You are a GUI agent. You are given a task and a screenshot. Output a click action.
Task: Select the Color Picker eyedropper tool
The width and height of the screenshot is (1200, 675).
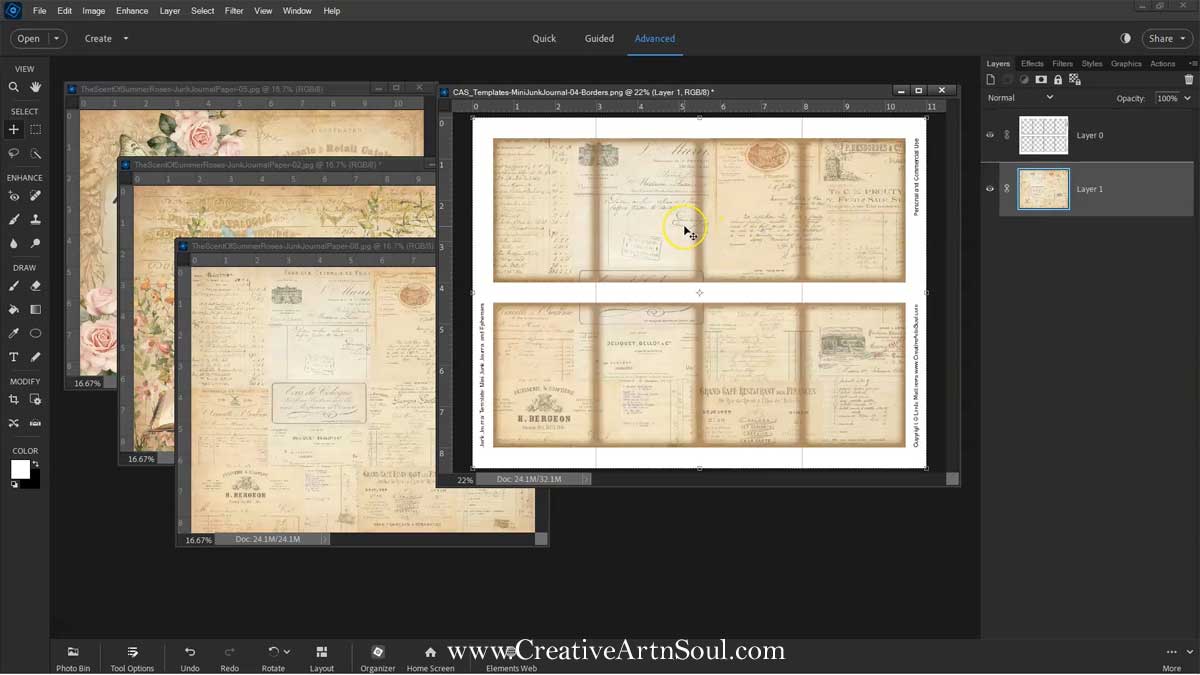pyautogui.click(x=14, y=333)
